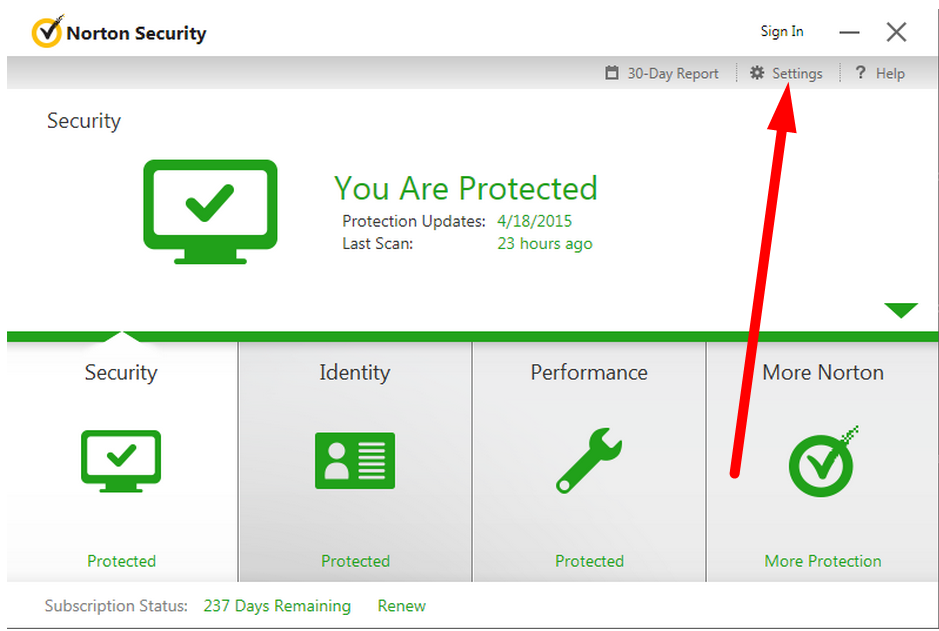
Task: Open the 30-Day Report calendar icon
Action: 611,73
